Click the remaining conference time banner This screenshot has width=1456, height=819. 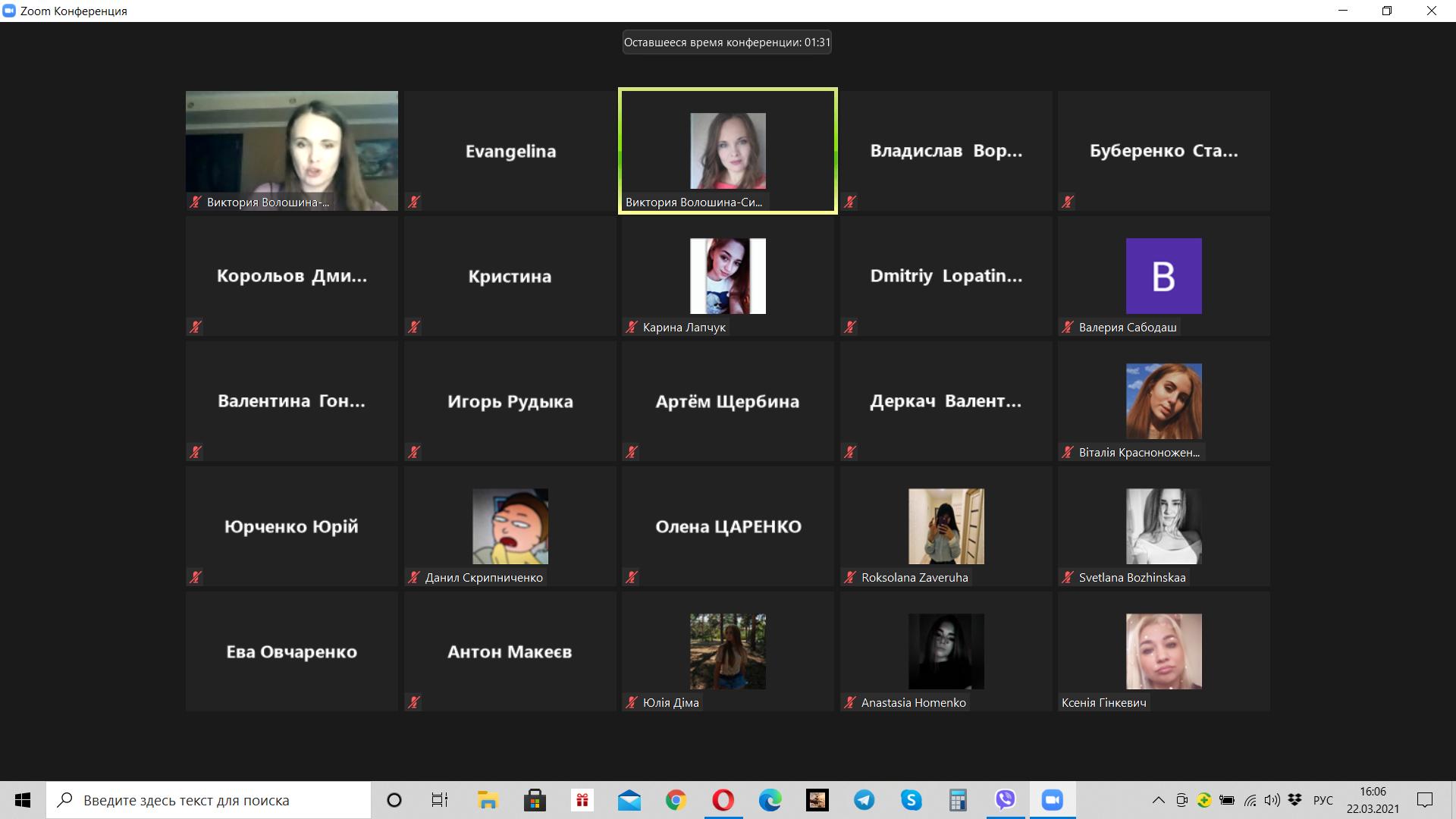pyautogui.click(x=726, y=42)
